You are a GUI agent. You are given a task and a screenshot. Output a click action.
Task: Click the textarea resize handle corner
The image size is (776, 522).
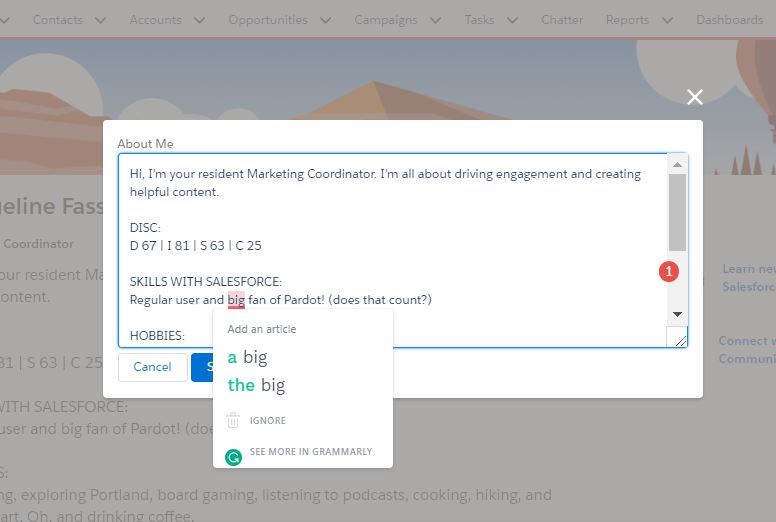pyautogui.click(x=680, y=339)
